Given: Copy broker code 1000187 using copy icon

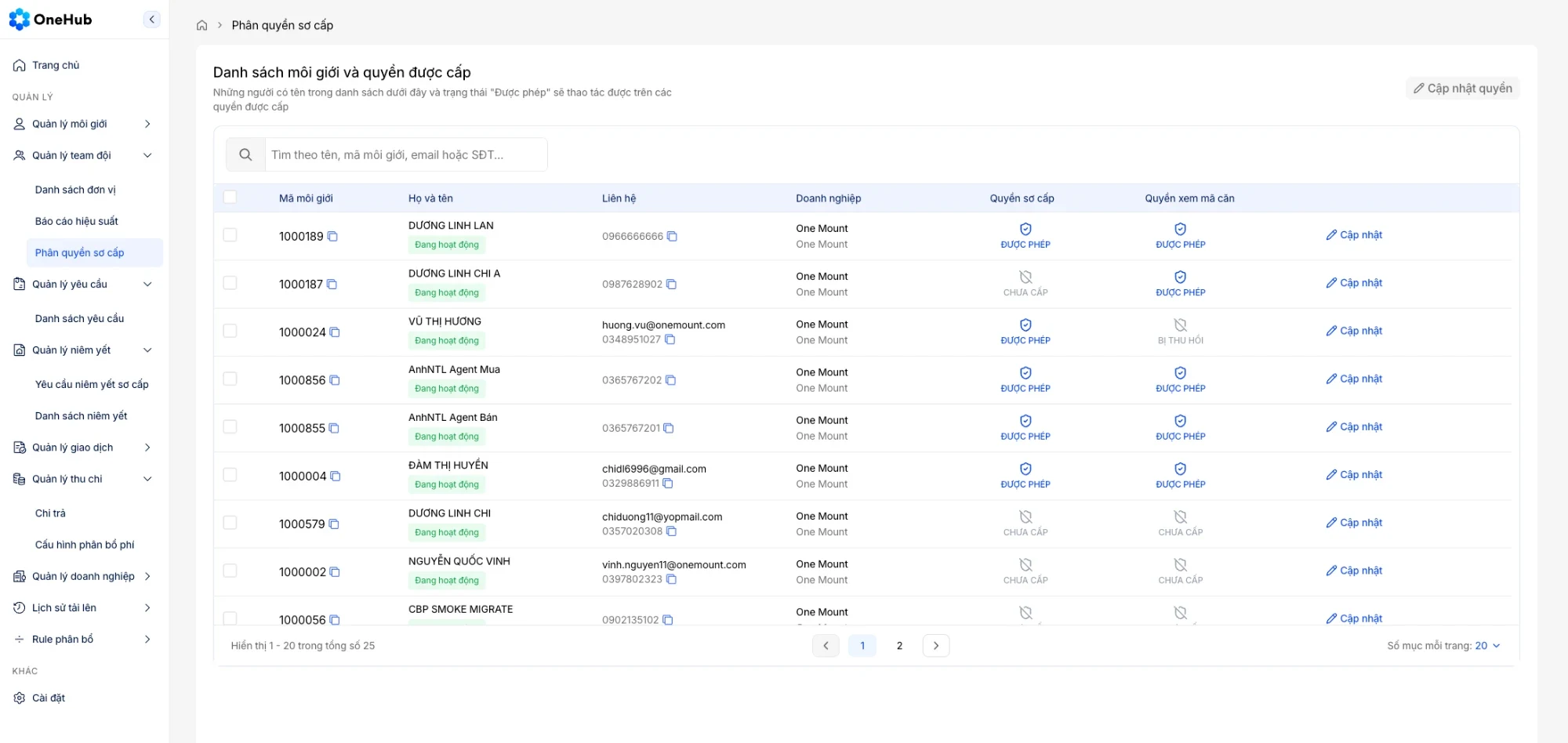Looking at the screenshot, I should (332, 284).
